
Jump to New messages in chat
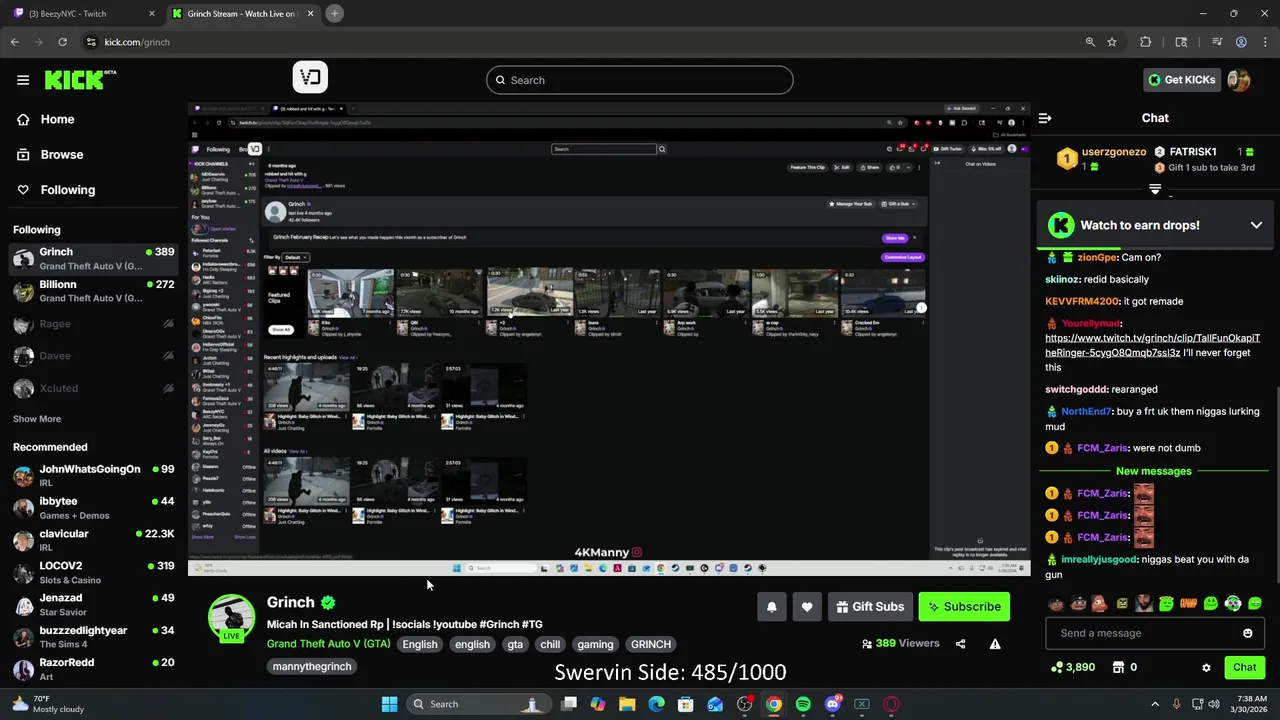point(1154,471)
